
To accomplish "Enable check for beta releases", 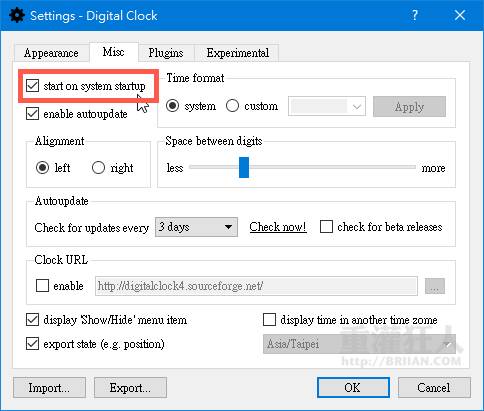I will click(x=326, y=227).
